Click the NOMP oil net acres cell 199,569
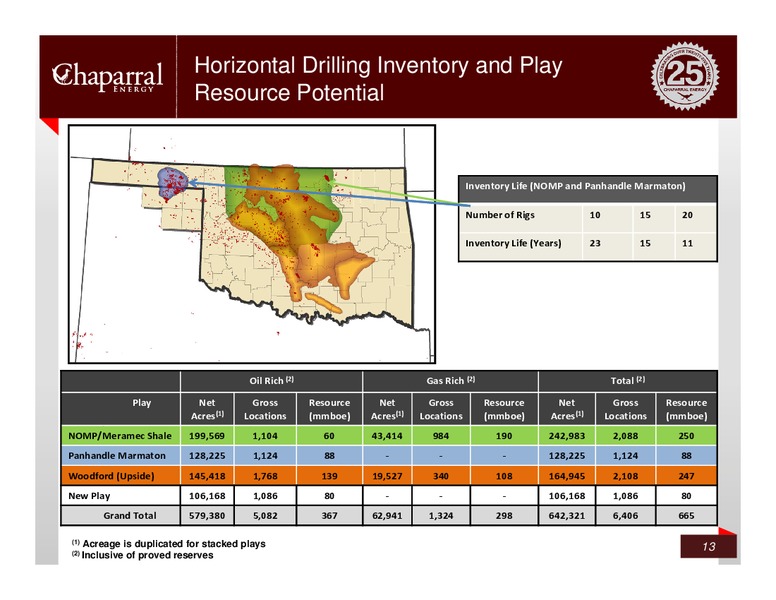This screenshot has height=600, width=776. pos(207,436)
